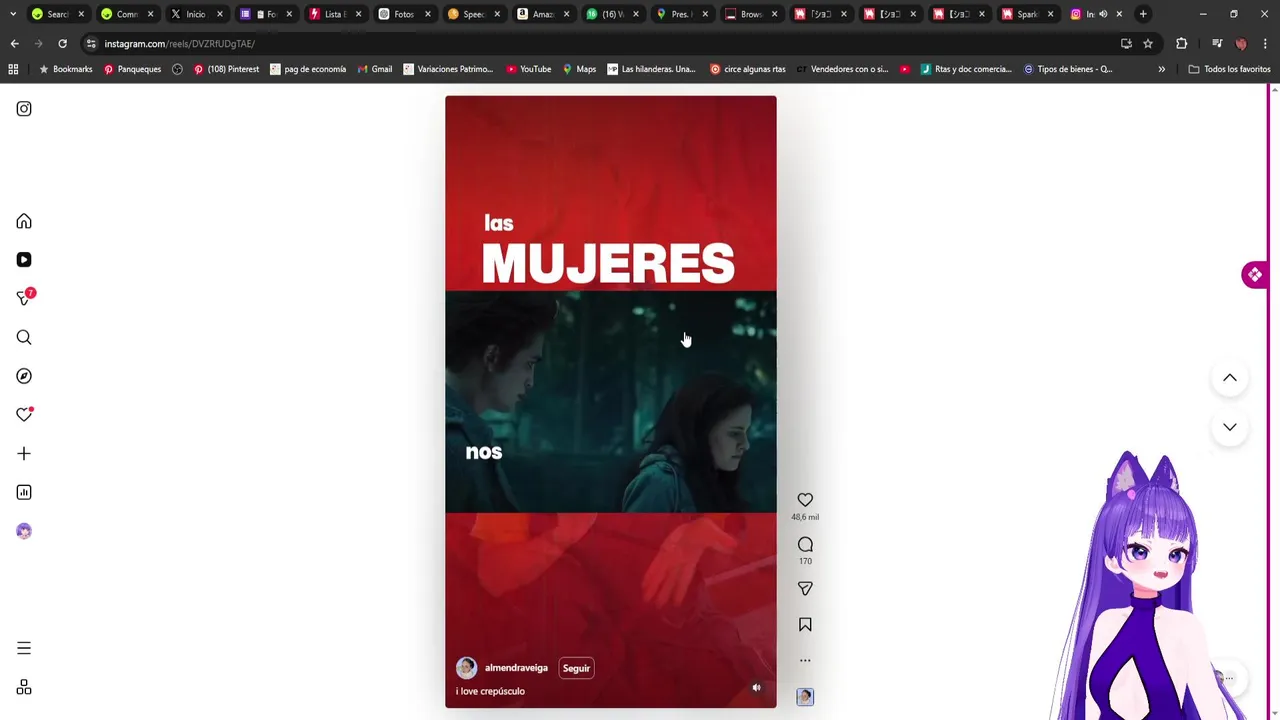Image resolution: width=1280 pixels, height=720 pixels.
Task: Open the Panqueques bookmark
Action: [x=132, y=69]
